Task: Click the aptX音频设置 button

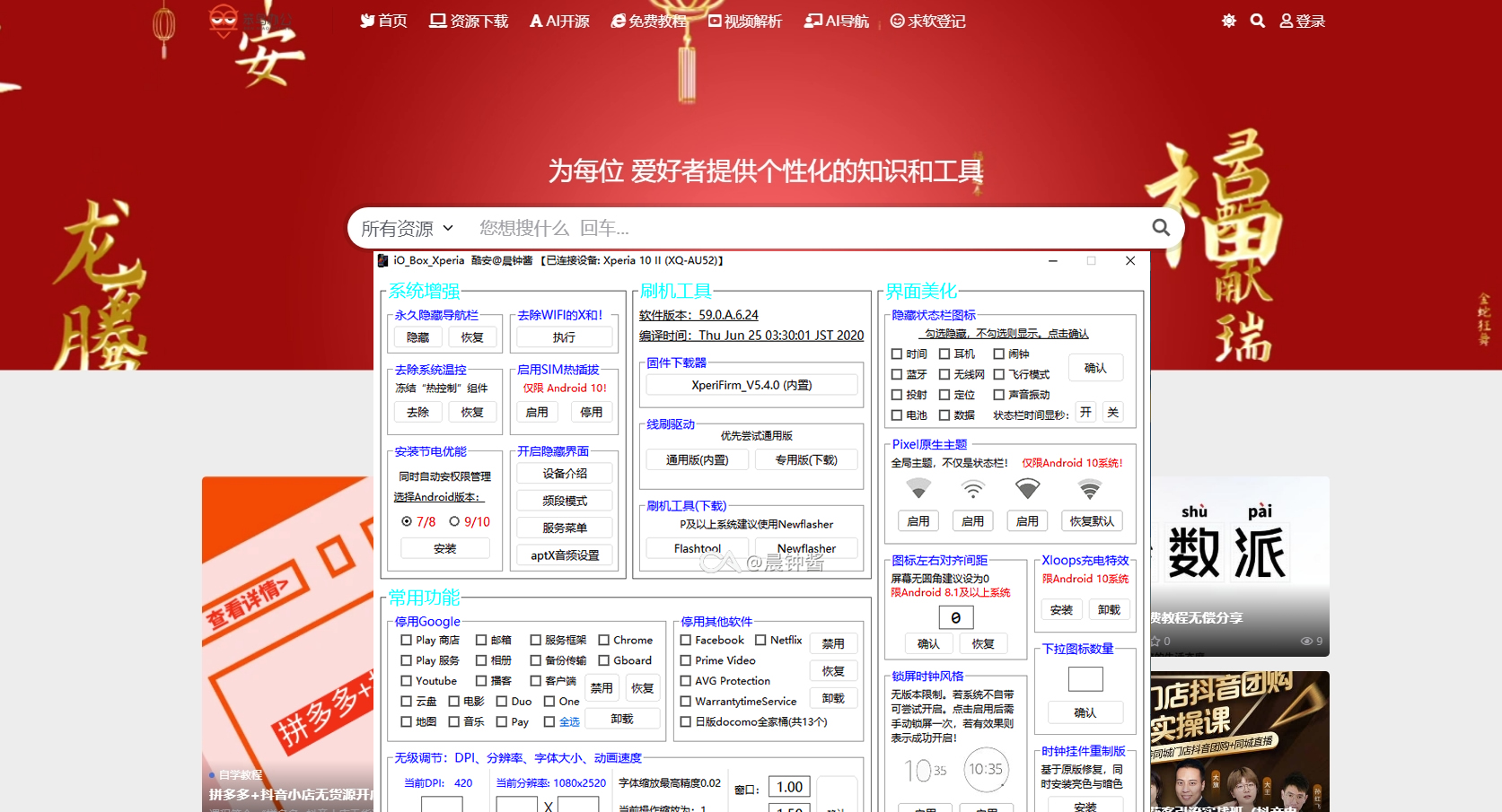Action: pyautogui.click(x=565, y=554)
